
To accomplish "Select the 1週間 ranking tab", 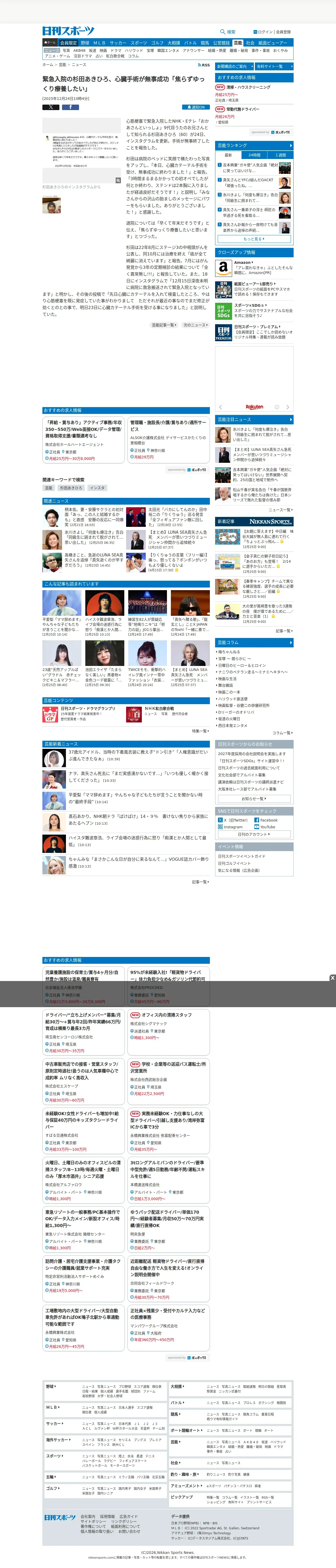I will [x=281, y=155].
